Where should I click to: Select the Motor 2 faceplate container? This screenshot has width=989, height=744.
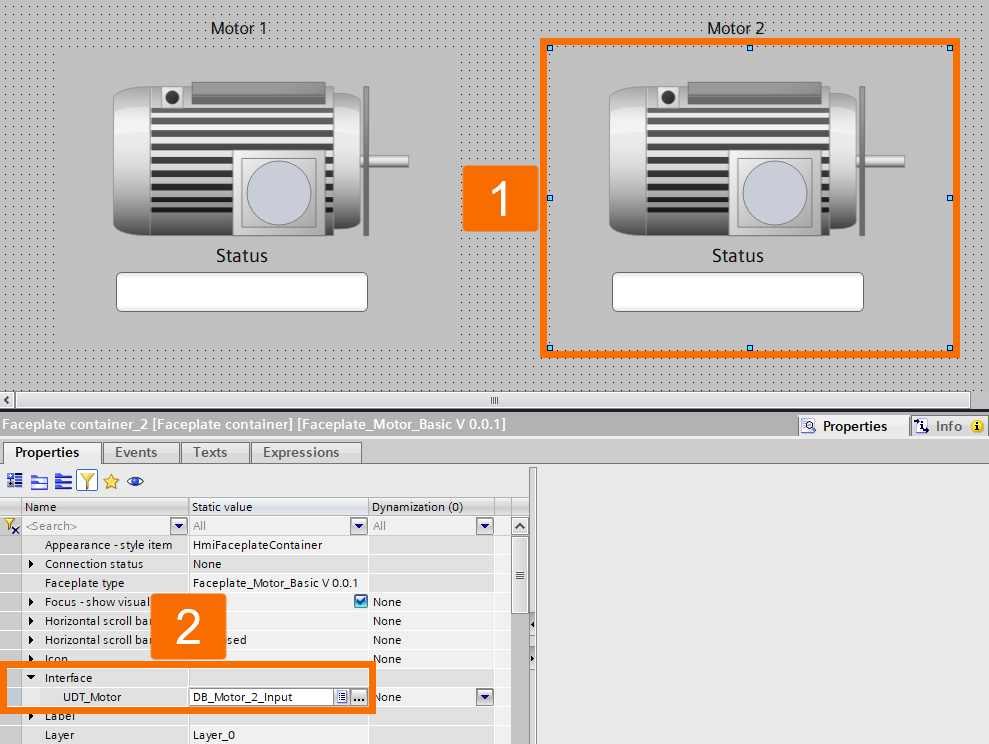click(x=748, y=195)
